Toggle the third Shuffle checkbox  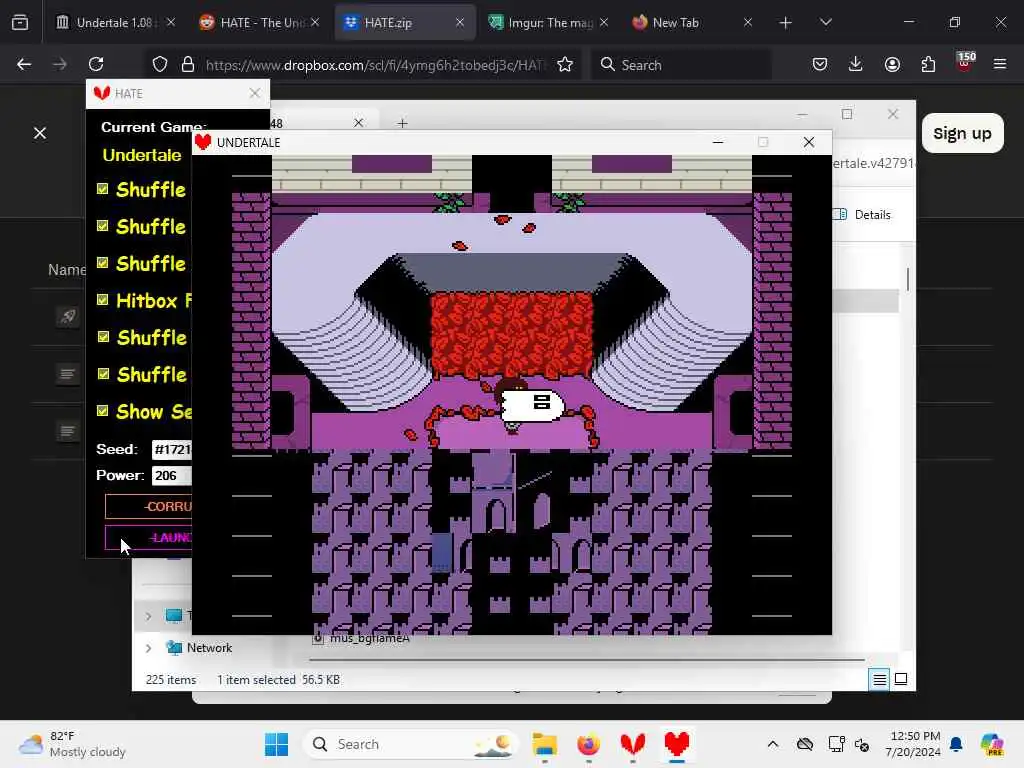click(103, 263)
